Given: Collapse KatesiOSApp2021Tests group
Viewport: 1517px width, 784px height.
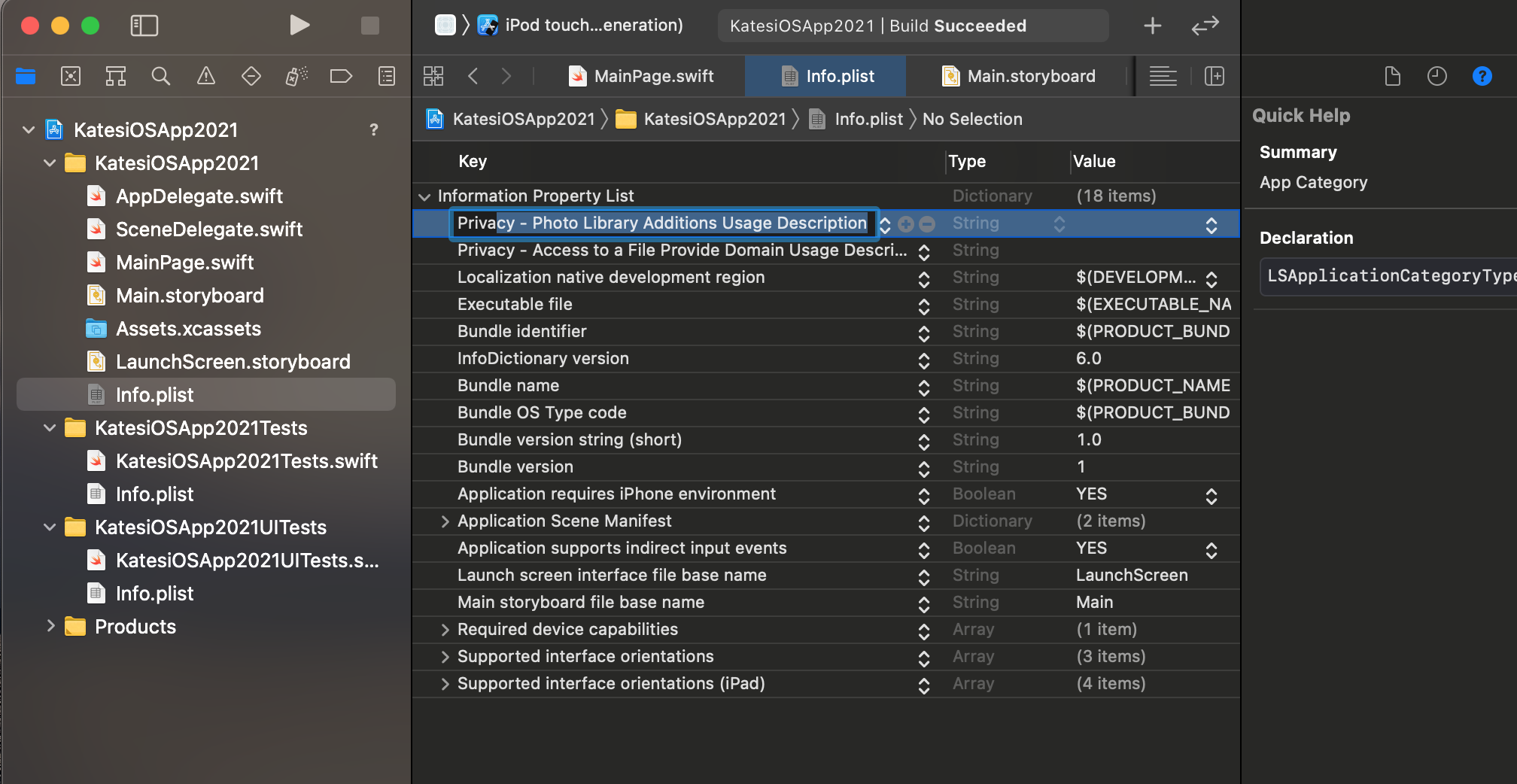Looking at the screenshot, I should 50,428.
